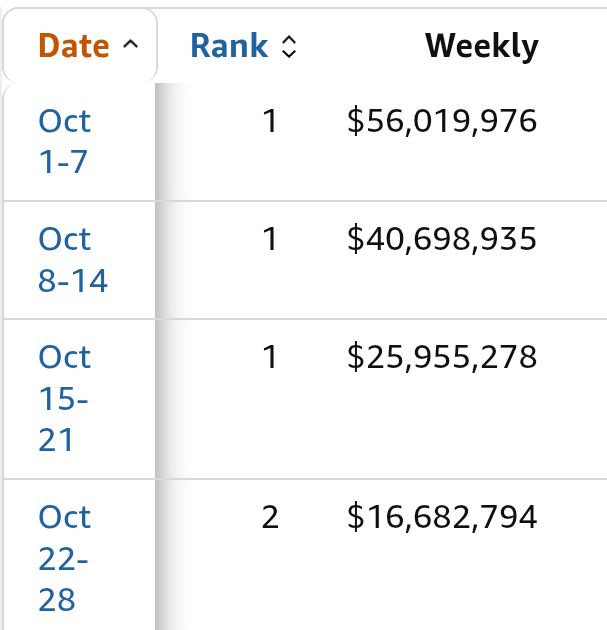The image size is (607, 630).
Task: Click the $56,019,976 weekly gross value
Action: (442, 121)
